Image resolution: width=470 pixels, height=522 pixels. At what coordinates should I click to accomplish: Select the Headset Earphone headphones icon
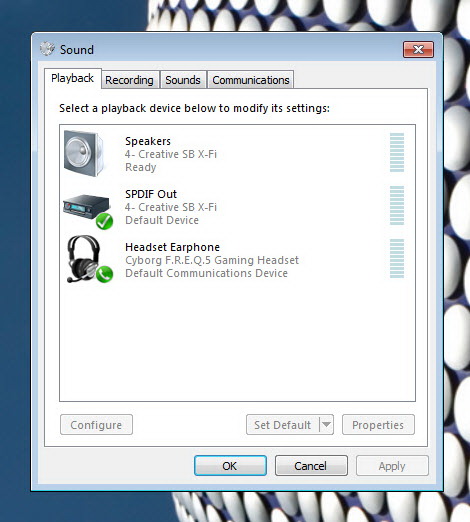tap(83, 259)
